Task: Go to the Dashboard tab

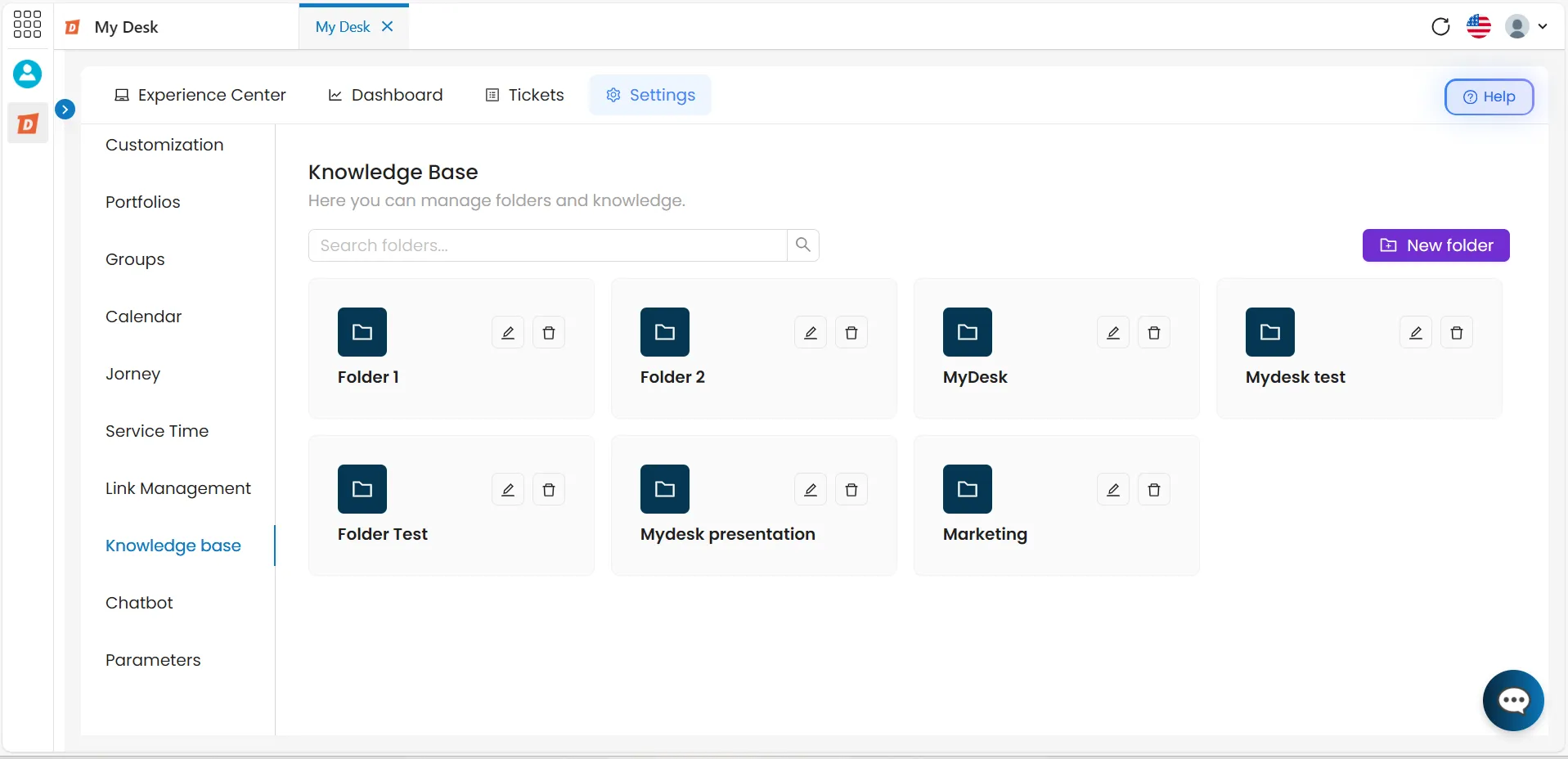Action: pyautogui.click(x=385, y=95)
